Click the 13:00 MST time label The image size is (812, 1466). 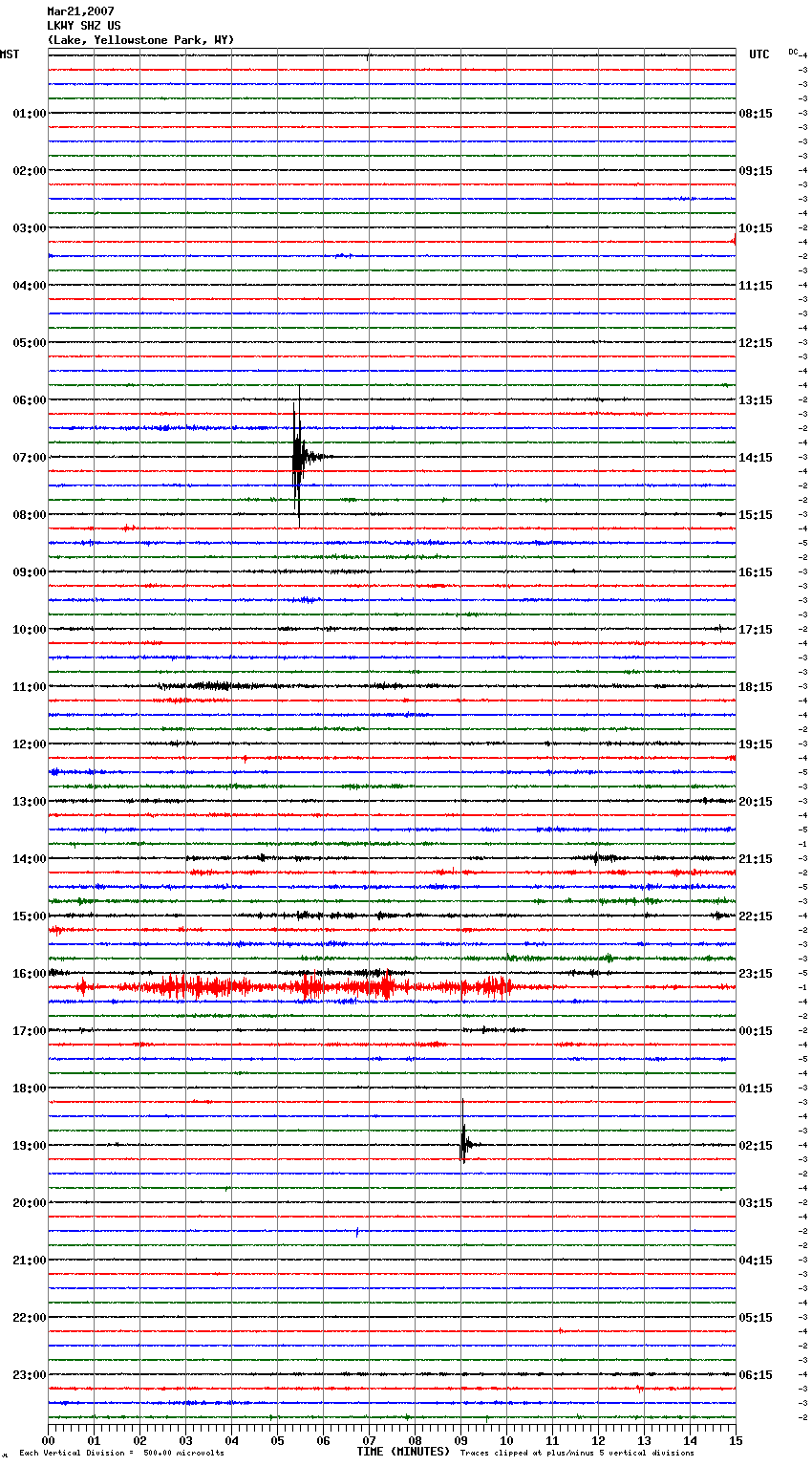[x=30, y=802]
